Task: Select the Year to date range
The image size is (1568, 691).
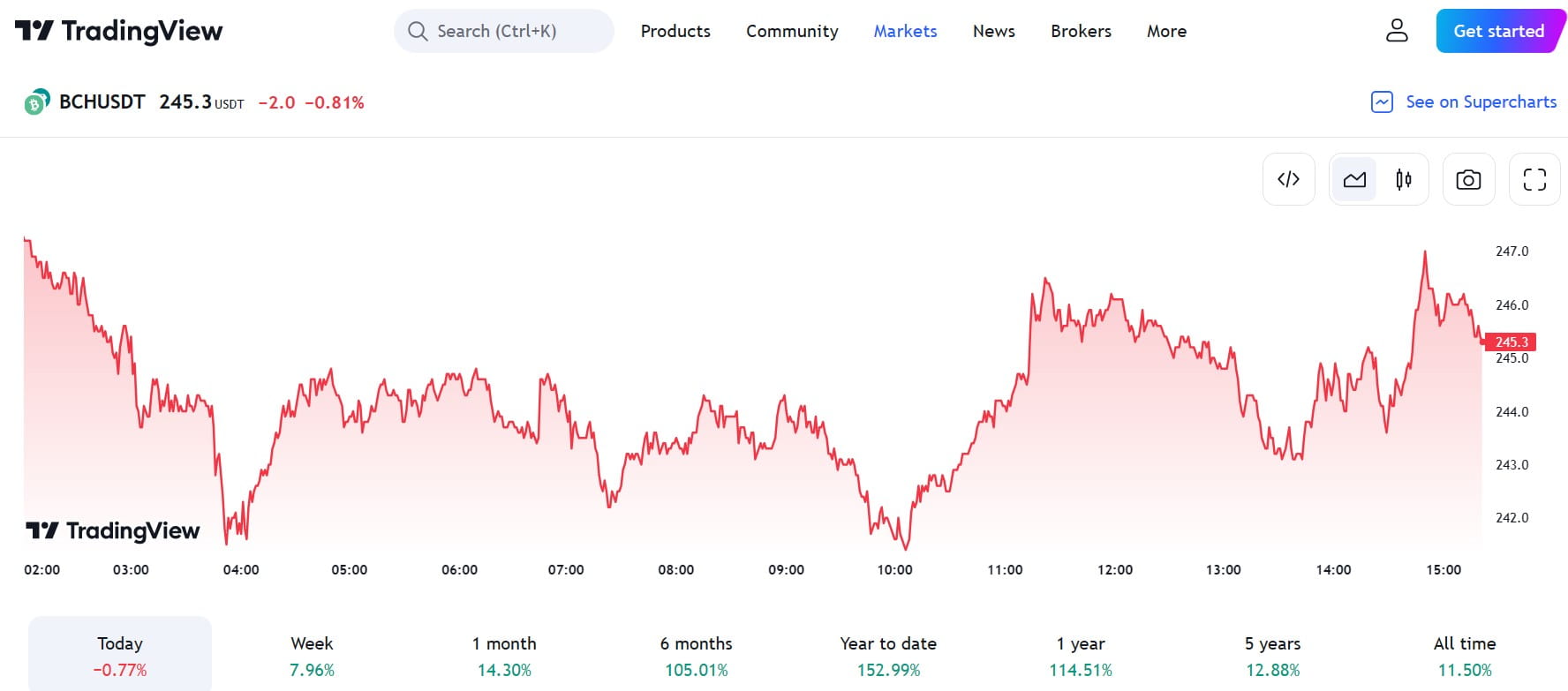Action: (x=888, y=656)
